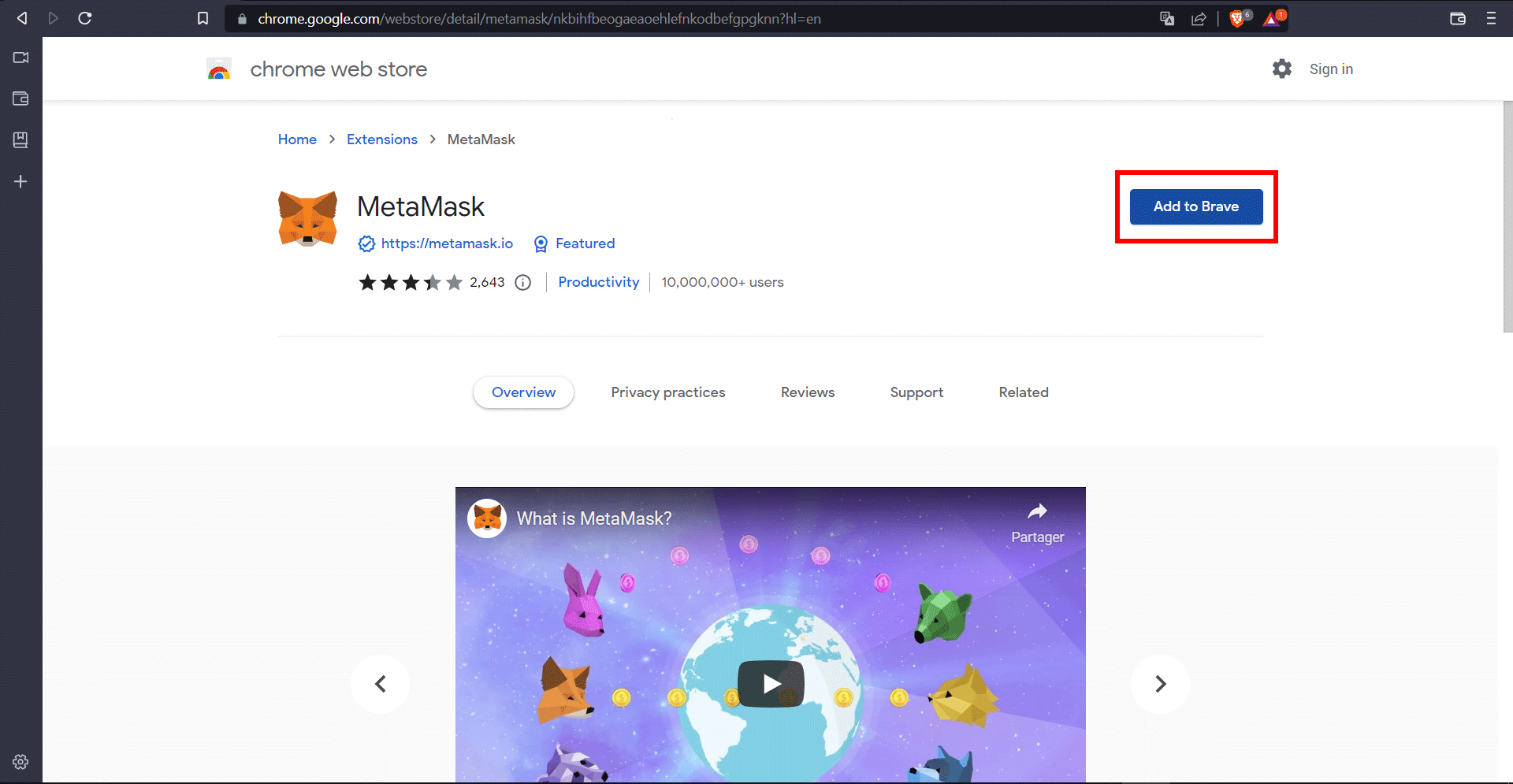Open Reading list from sidebar
The height and width of the screenshot is (784, 1513).
coord(20,139)
